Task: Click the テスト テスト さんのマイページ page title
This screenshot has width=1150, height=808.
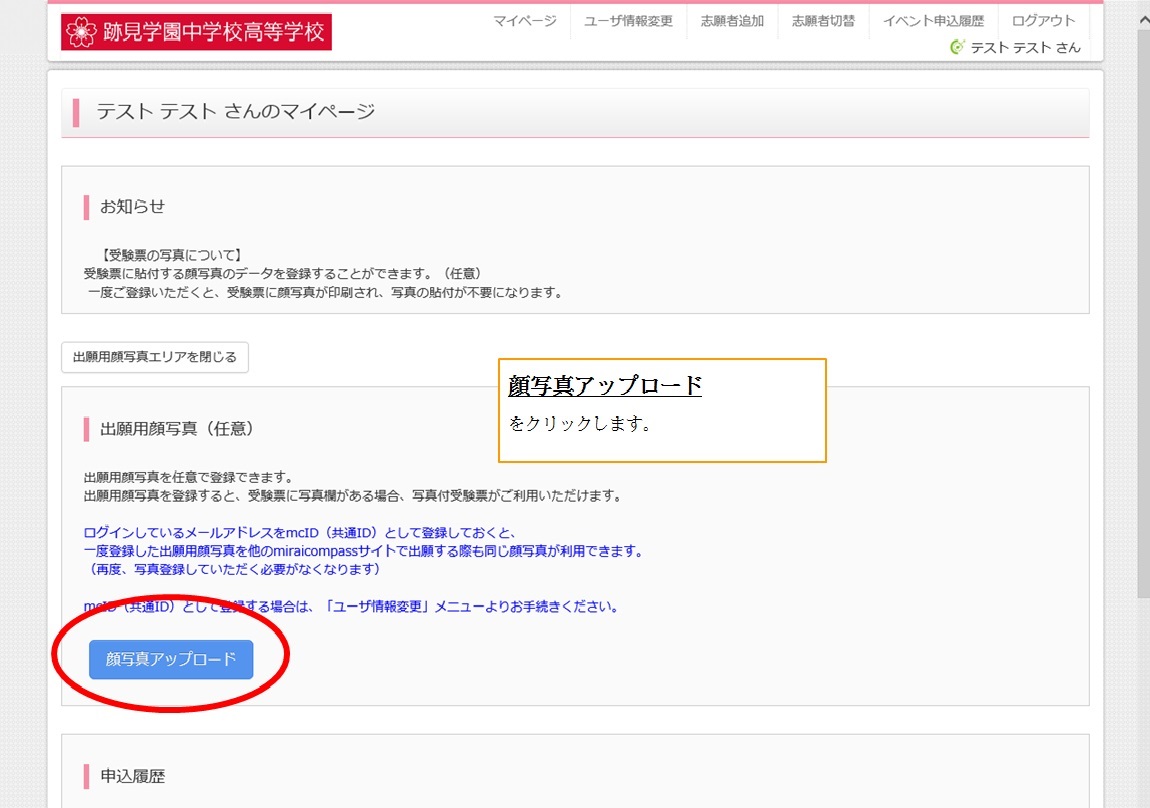Action: tap(235, 112)
